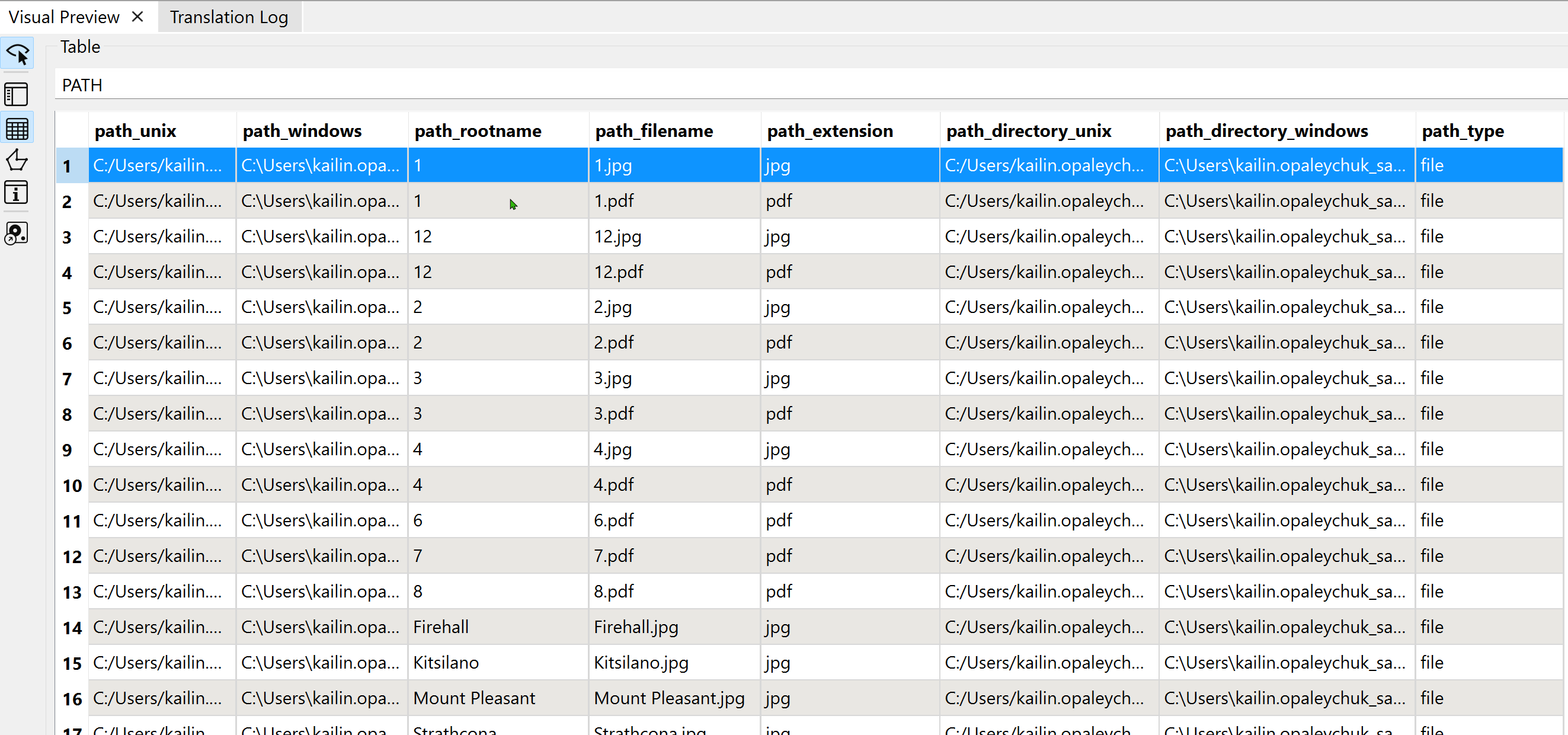Click the Kitsilano.jpg filename cell
The height and width of the screenshot is (735, 1568).
pyautogui.click(x=674, y=662)
